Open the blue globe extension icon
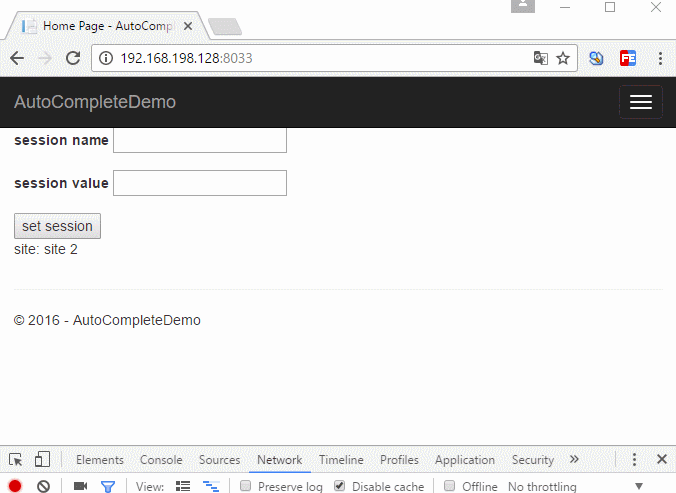676x493 pixels. click(x=596, y=58)
